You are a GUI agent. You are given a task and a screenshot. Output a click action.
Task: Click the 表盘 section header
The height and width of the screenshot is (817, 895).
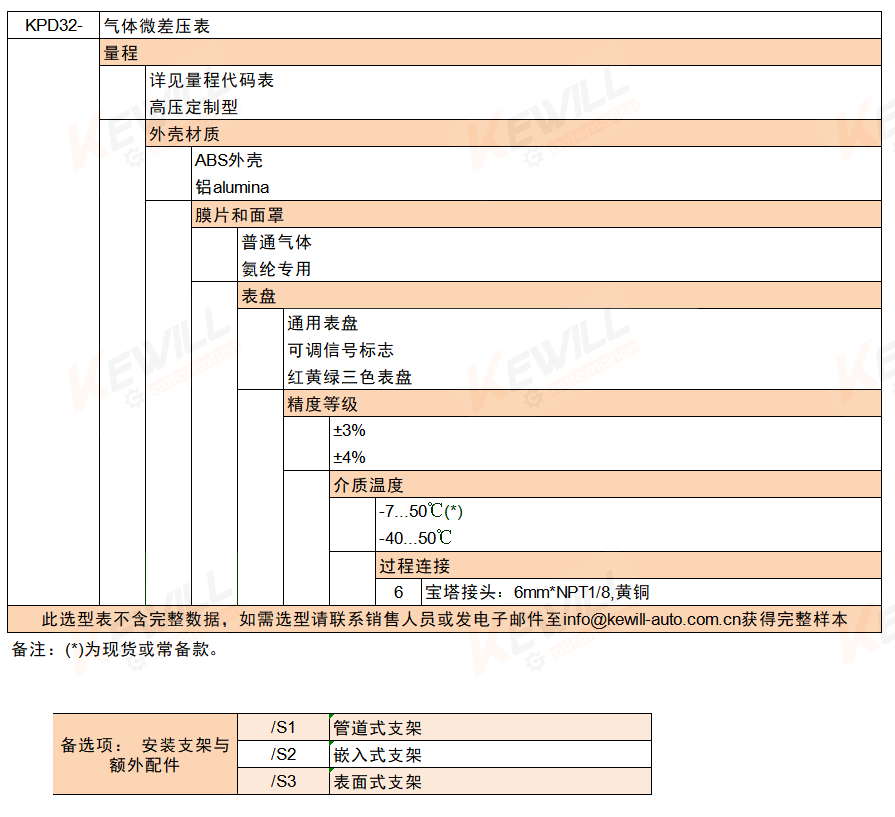point(560,296)
